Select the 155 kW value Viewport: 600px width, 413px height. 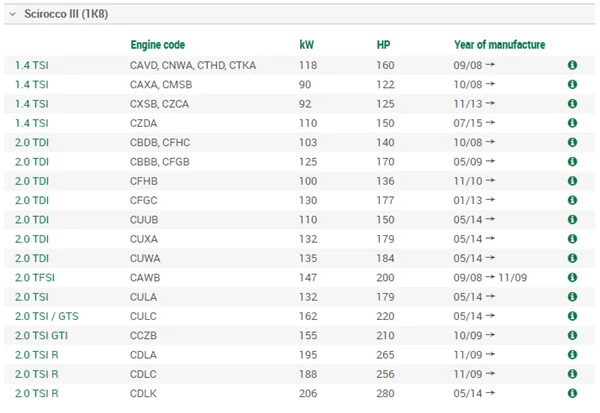pos(308,336)
